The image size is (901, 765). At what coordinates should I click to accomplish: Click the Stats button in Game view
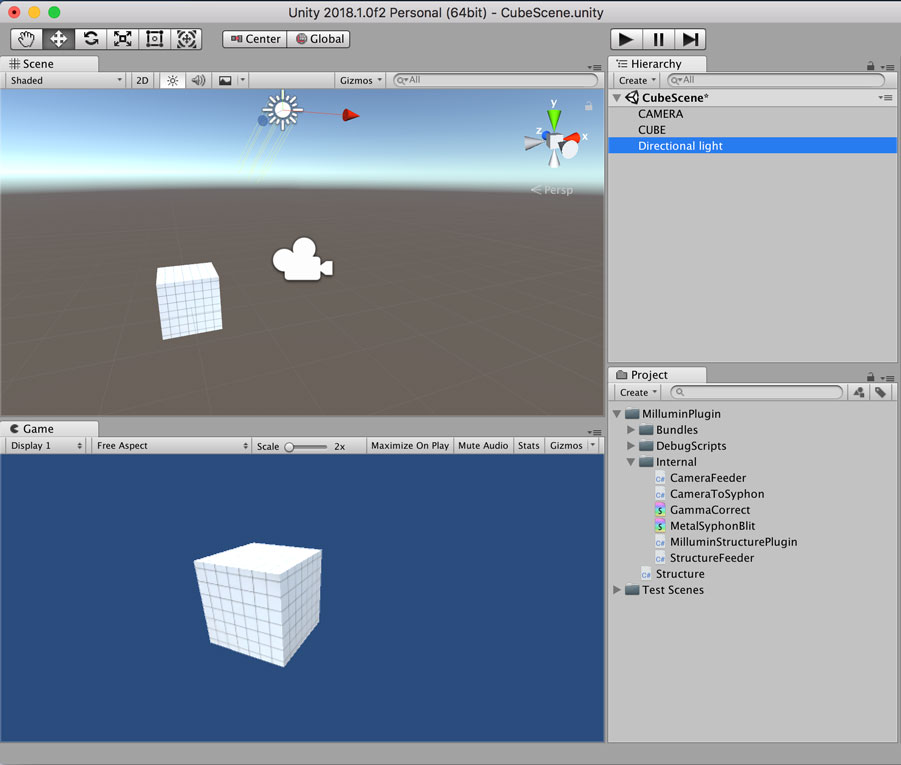coord(528,446)
